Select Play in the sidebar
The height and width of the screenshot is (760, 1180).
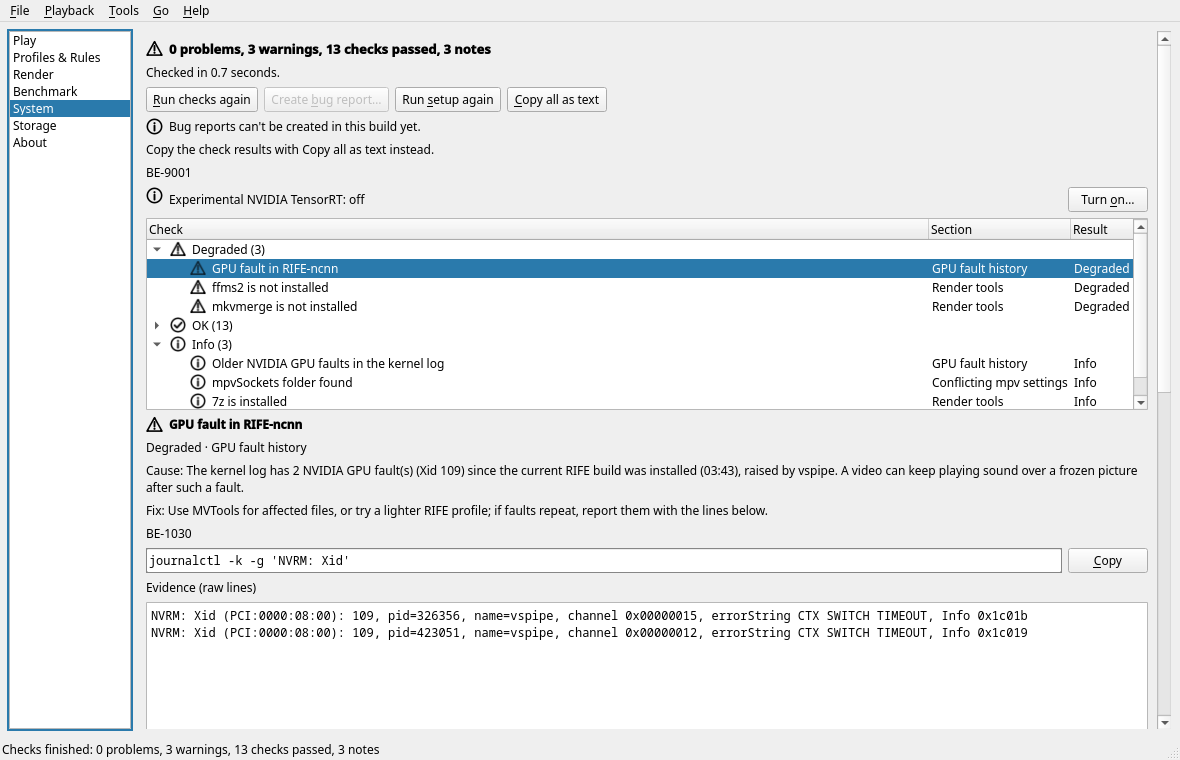click(70, 41)
